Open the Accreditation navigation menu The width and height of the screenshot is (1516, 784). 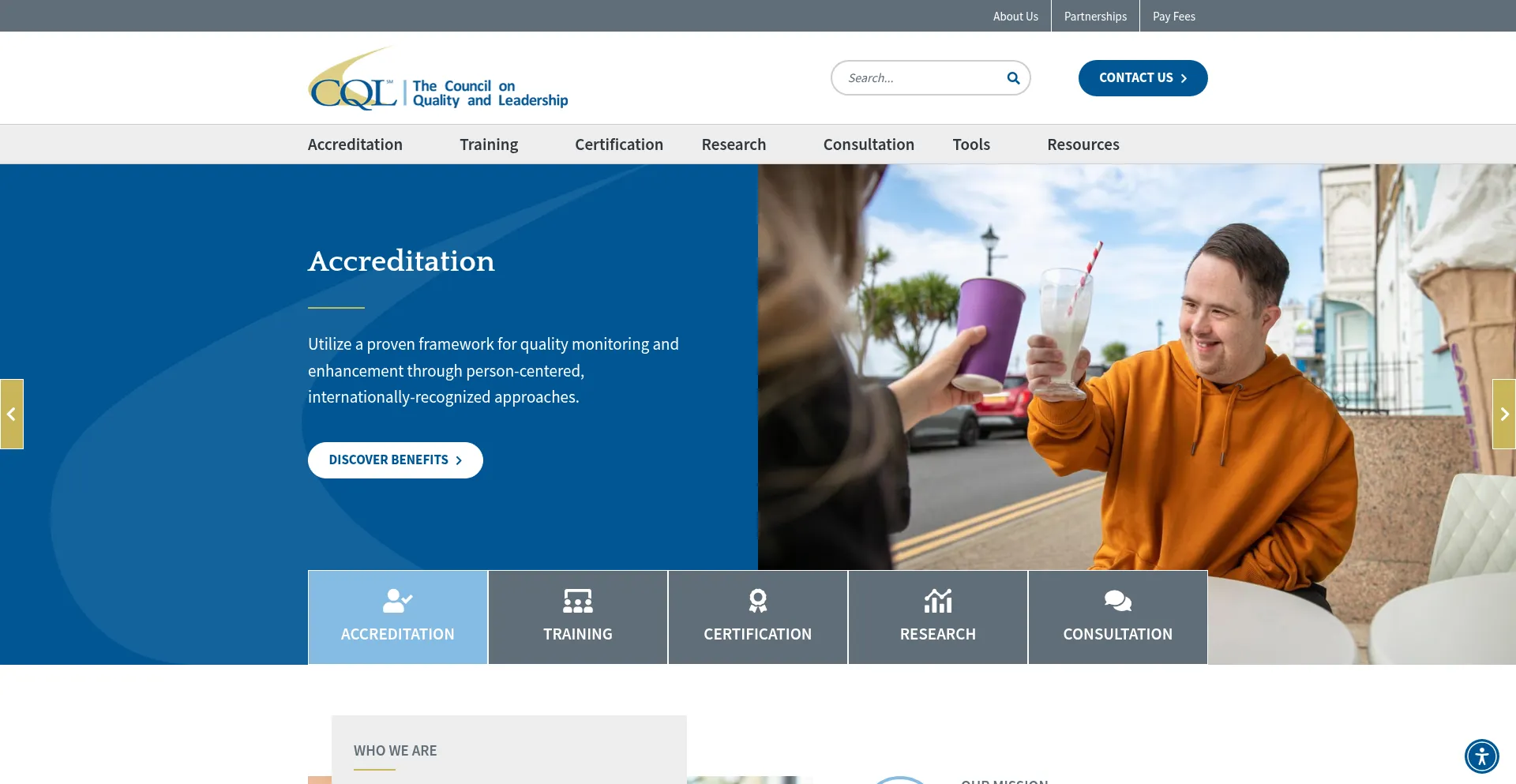355,144
